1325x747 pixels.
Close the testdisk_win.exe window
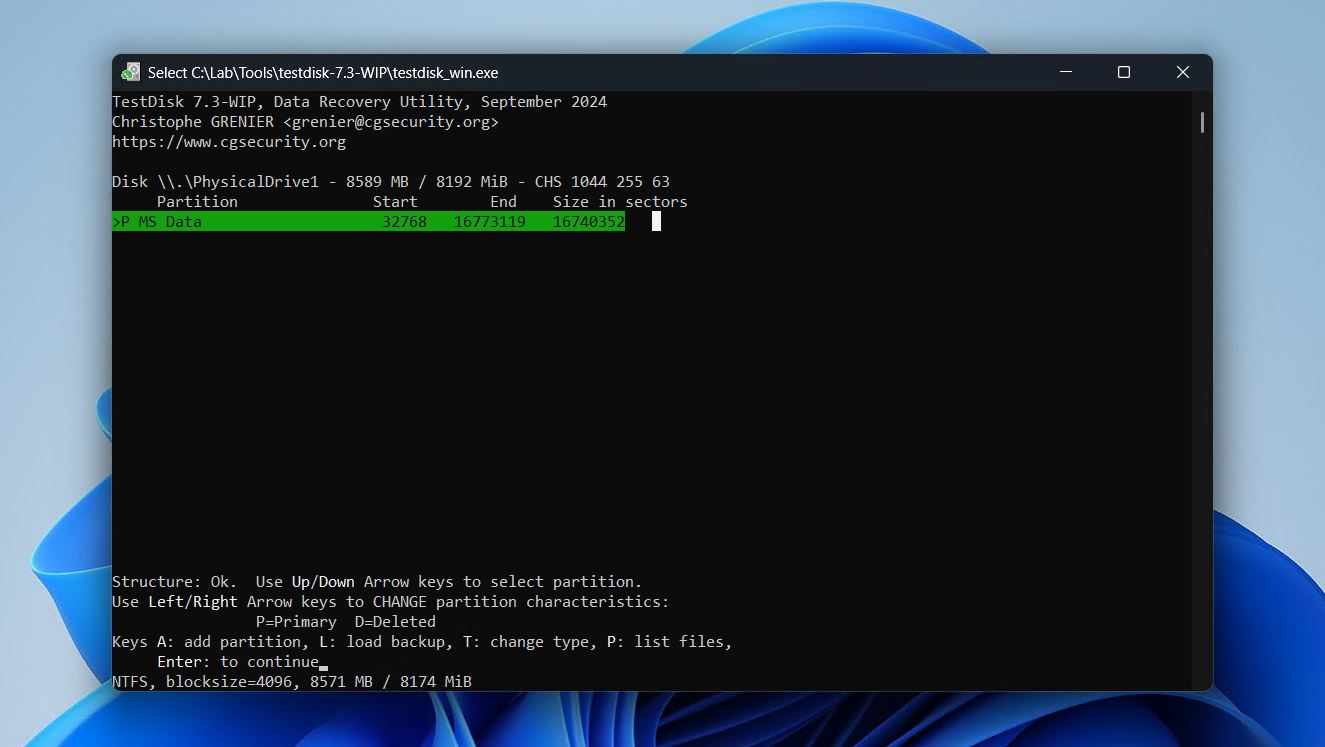(x=1182, y=72)
